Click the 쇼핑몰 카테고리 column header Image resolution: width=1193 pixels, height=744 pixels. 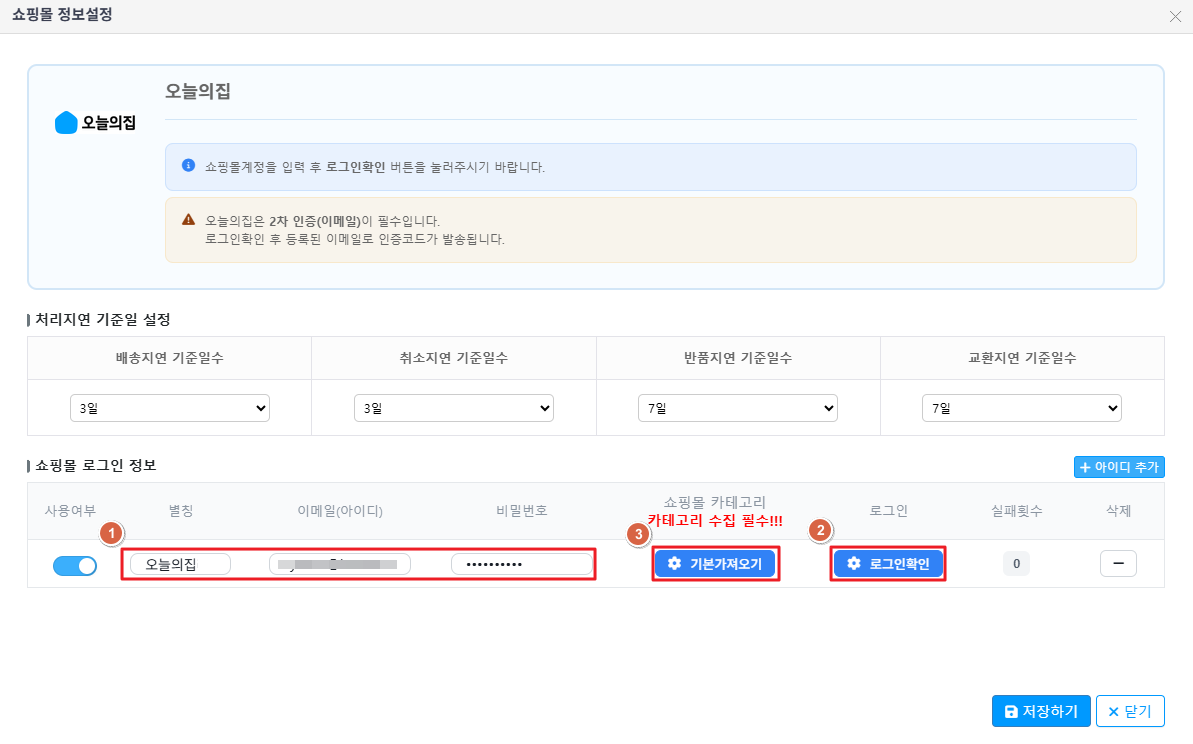(x=714, y=502)
